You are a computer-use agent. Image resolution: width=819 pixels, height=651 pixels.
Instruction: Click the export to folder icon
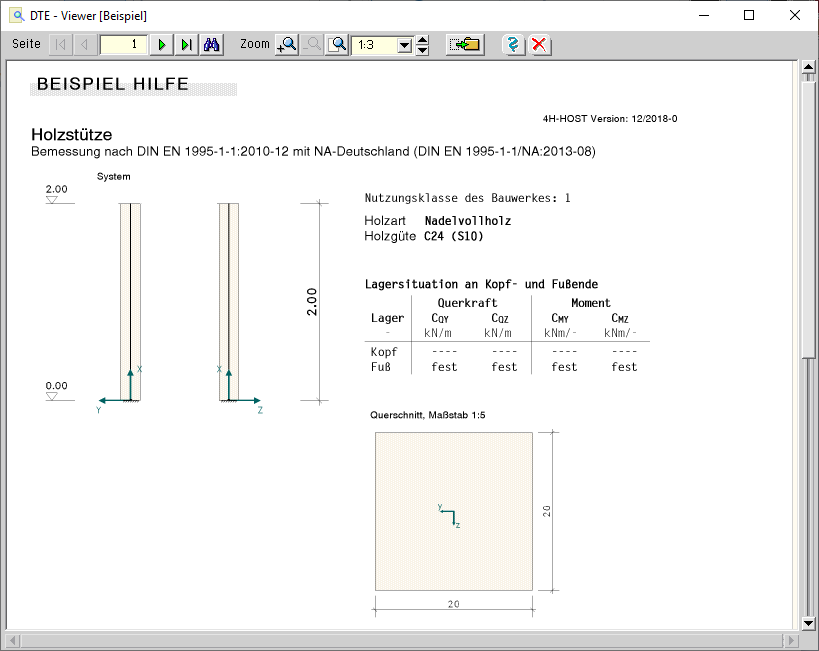coord(464,45)
